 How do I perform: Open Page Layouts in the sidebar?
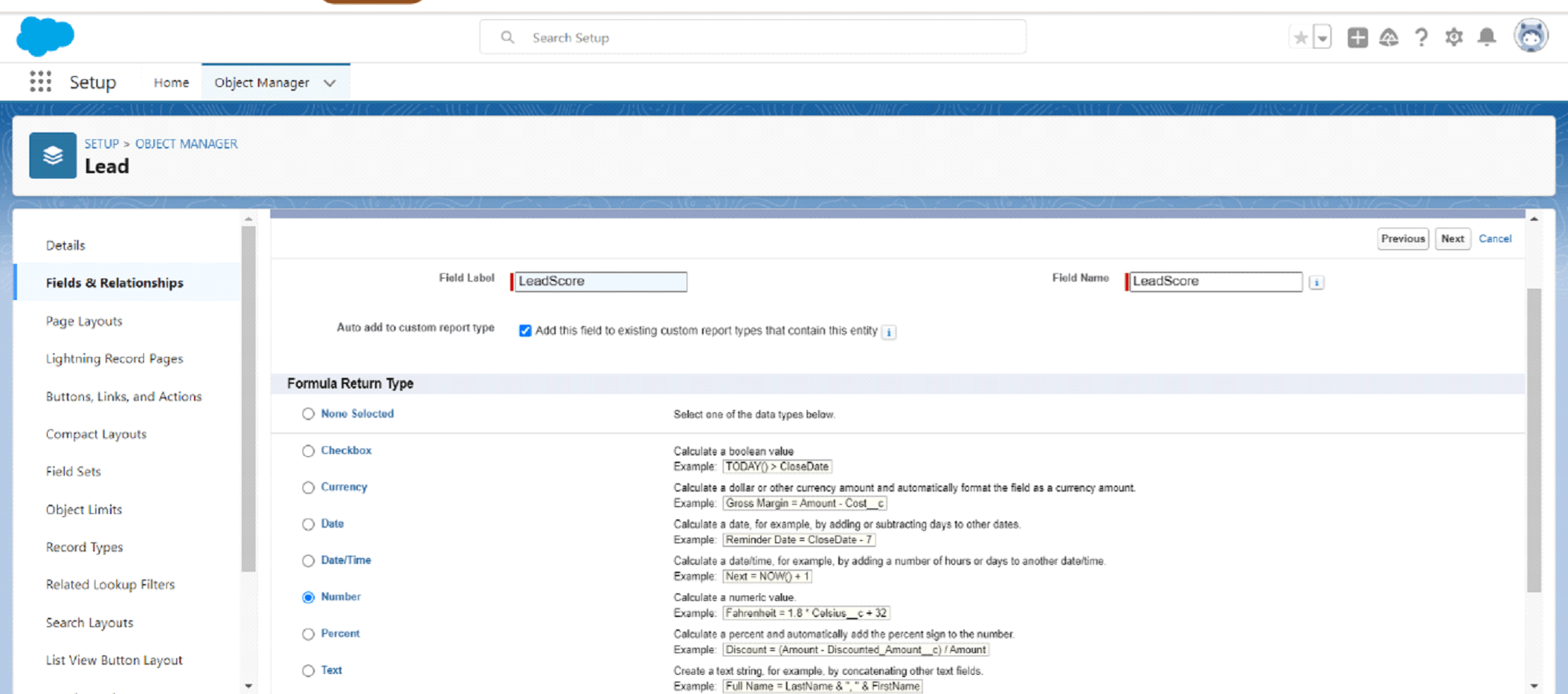pos(84,321)
